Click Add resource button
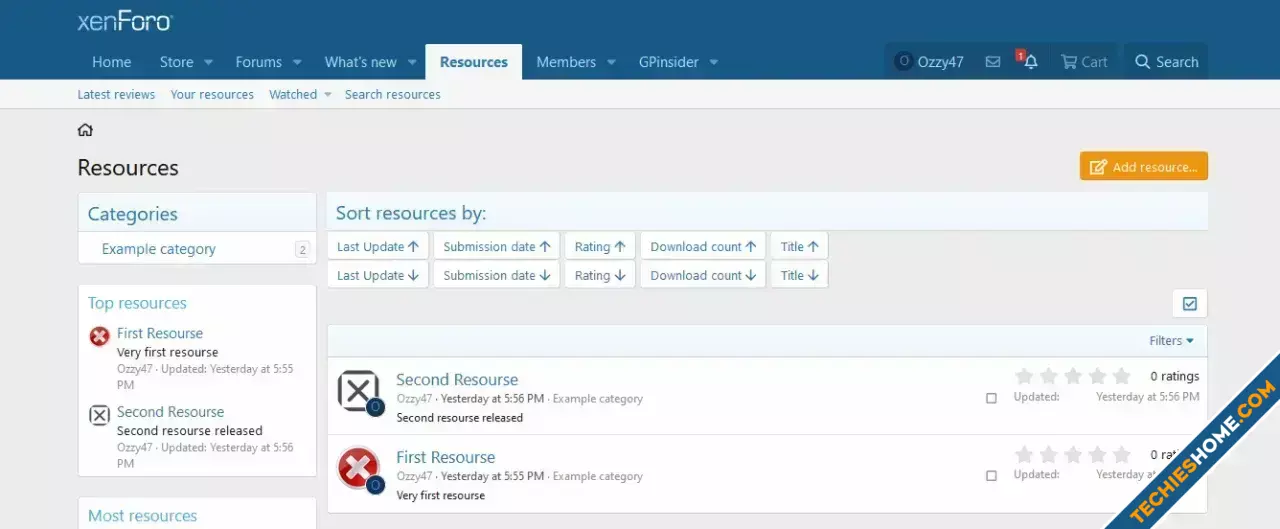1280x529 pixels. pyautogui.click(x=1144, y=167)
